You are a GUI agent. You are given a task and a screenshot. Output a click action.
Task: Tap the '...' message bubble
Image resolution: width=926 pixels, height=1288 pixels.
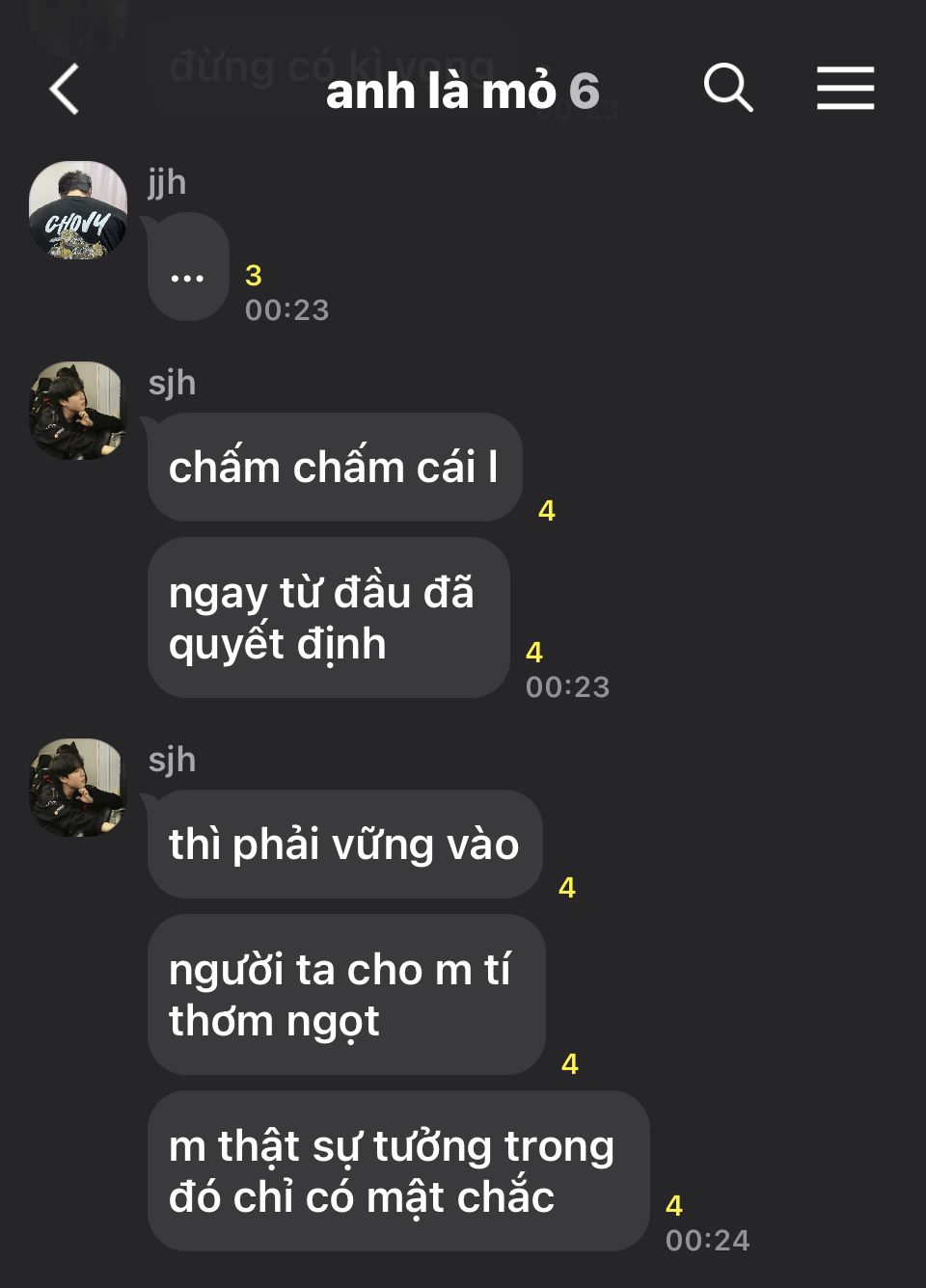[188, 267]
